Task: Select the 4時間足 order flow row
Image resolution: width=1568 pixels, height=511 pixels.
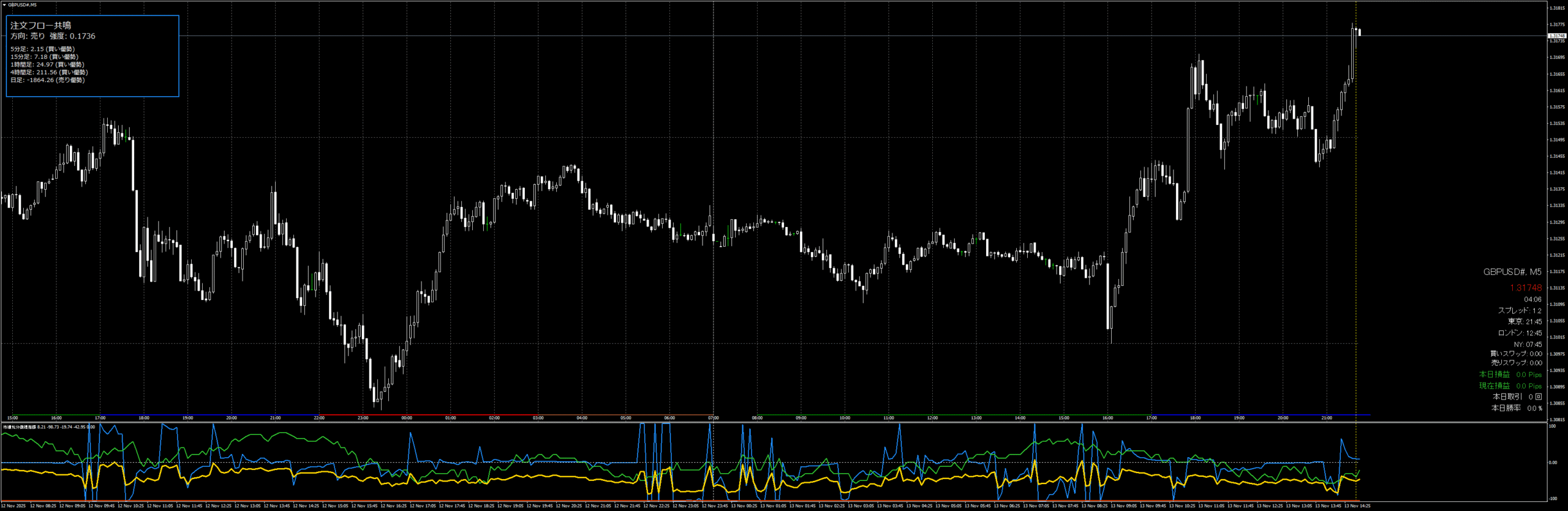Action: click(x=48, y=72)
